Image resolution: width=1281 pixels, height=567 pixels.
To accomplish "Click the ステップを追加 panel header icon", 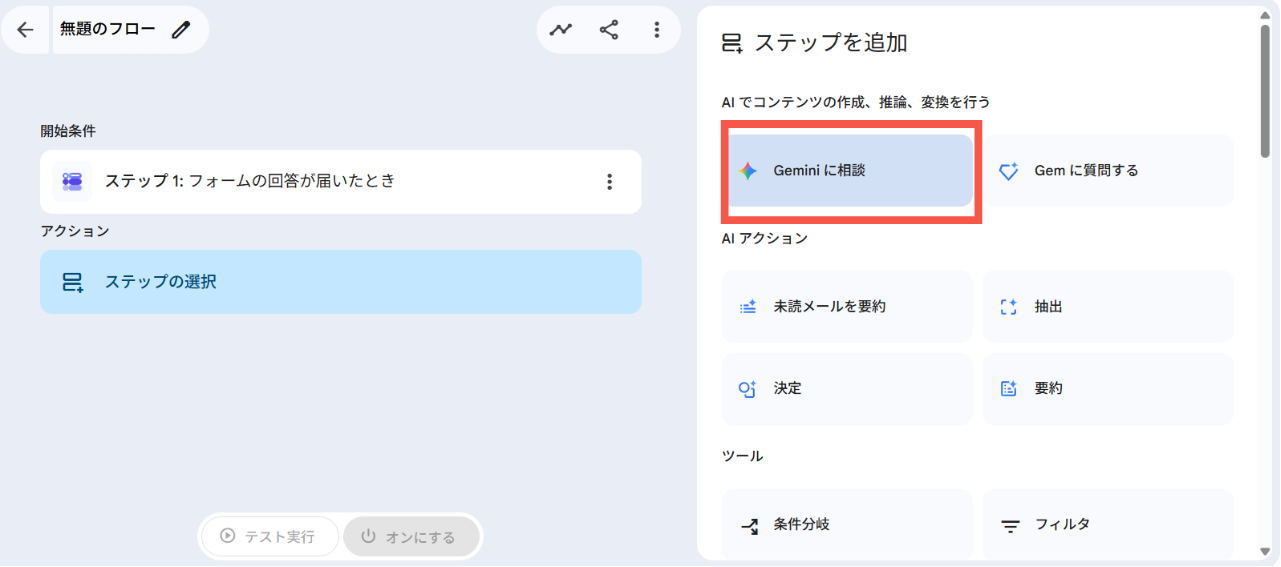I will click(732, 43).
